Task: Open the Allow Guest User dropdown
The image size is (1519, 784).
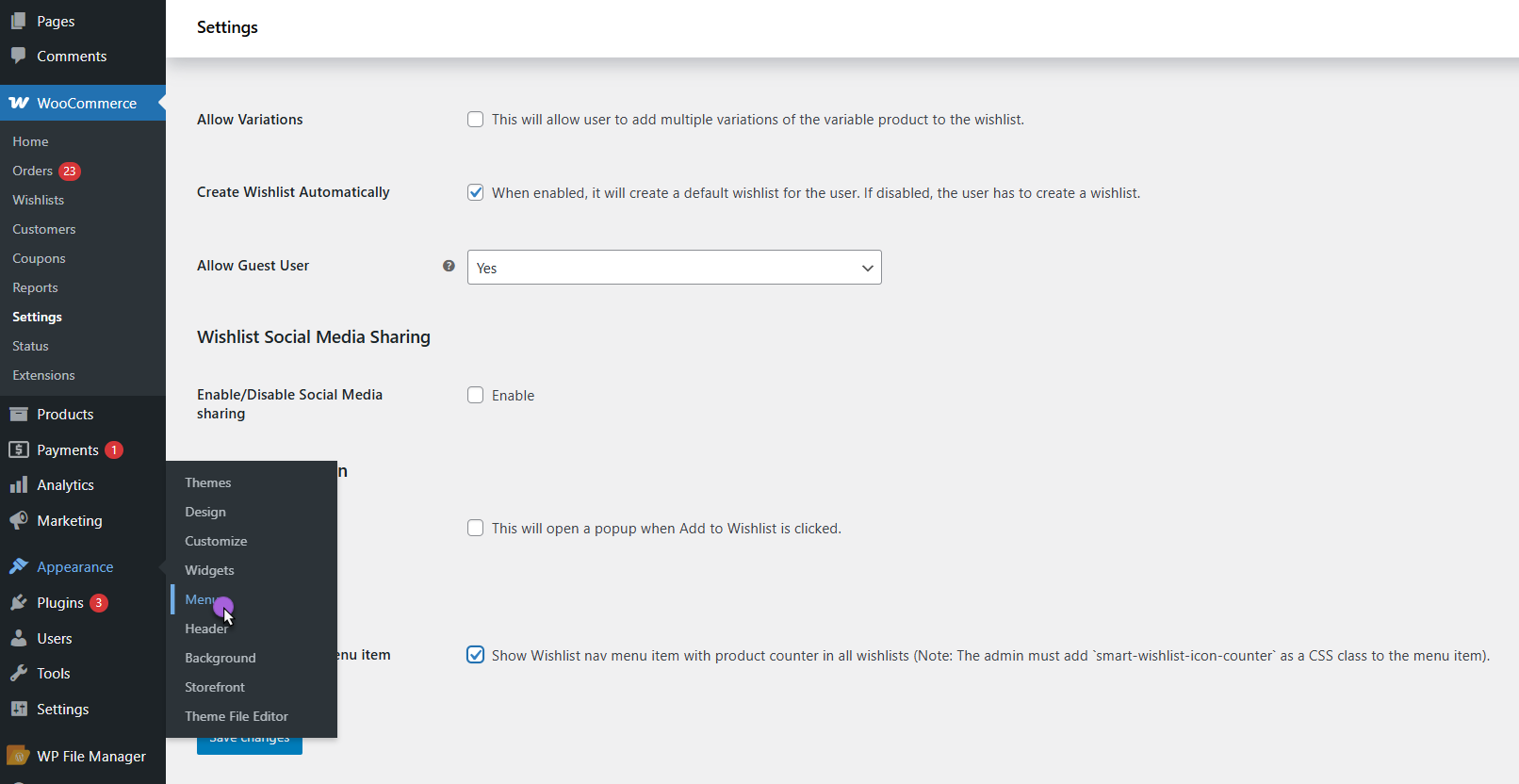Action: point(674,268)
